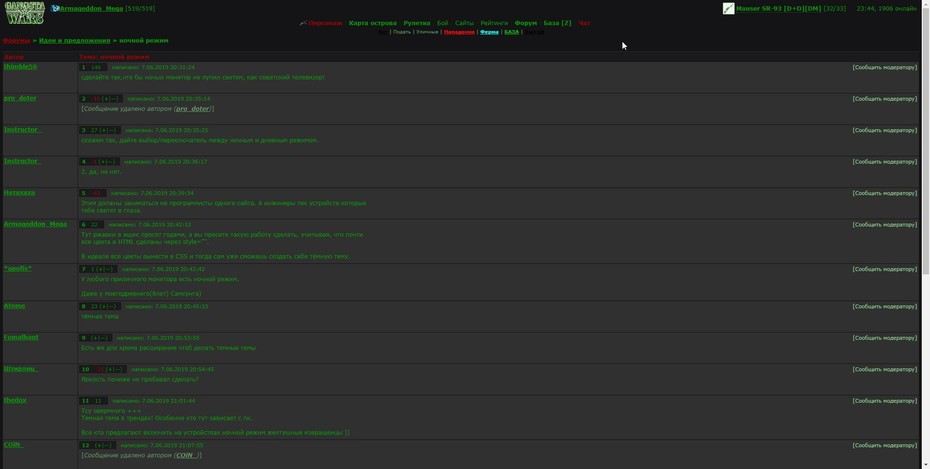Report Натахаха's post 5 to moderator
The image size is (930, 469).
884,193
